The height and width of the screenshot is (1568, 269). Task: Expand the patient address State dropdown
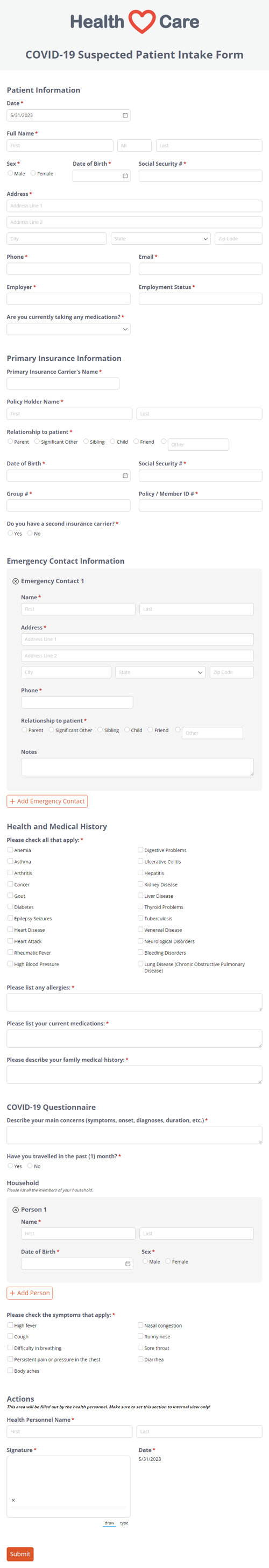point(161,239)
